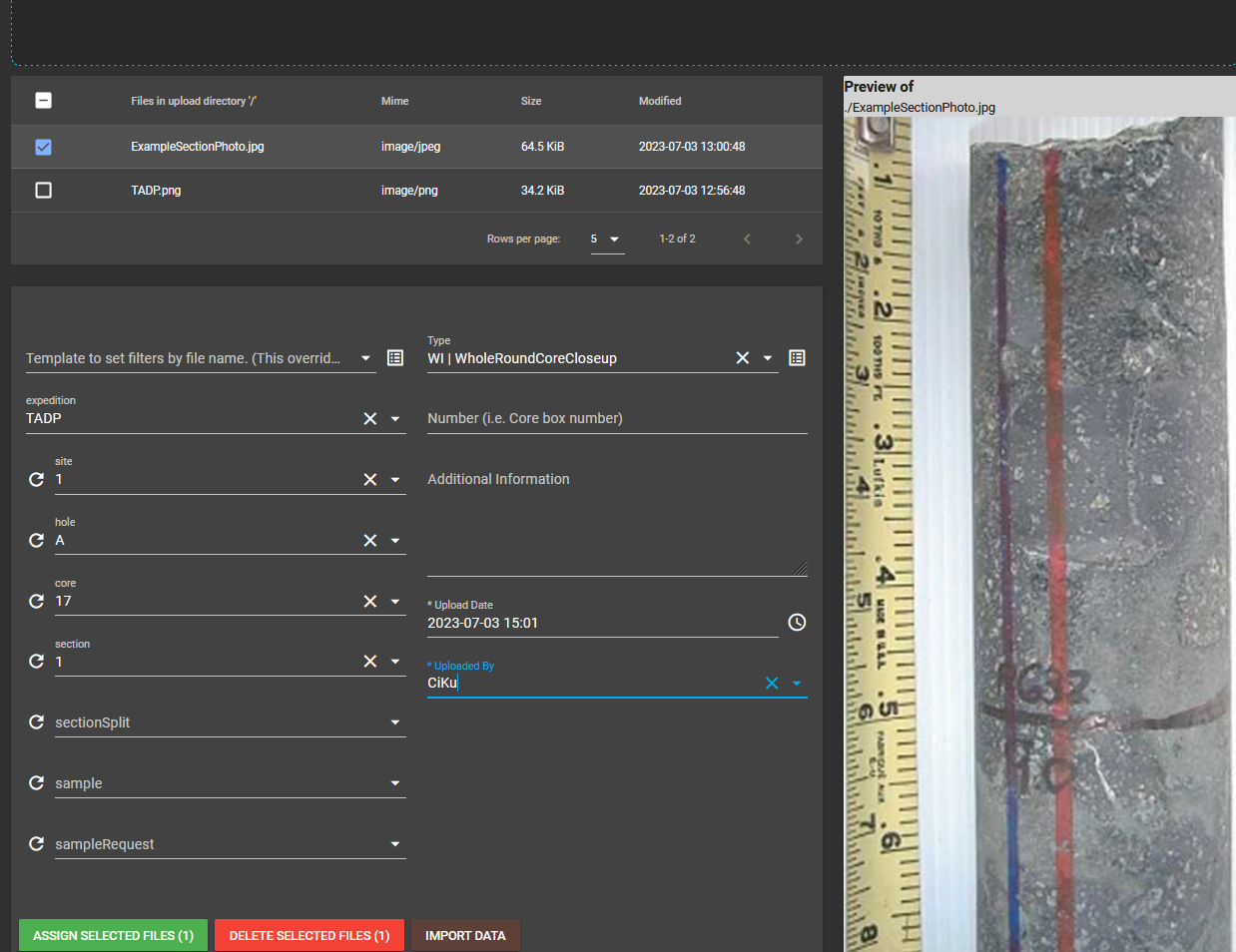Click the refresh icon beside sectionSplit field
Image resolution: width=1236 pixels, height=952 pixels.
point(36,722)
